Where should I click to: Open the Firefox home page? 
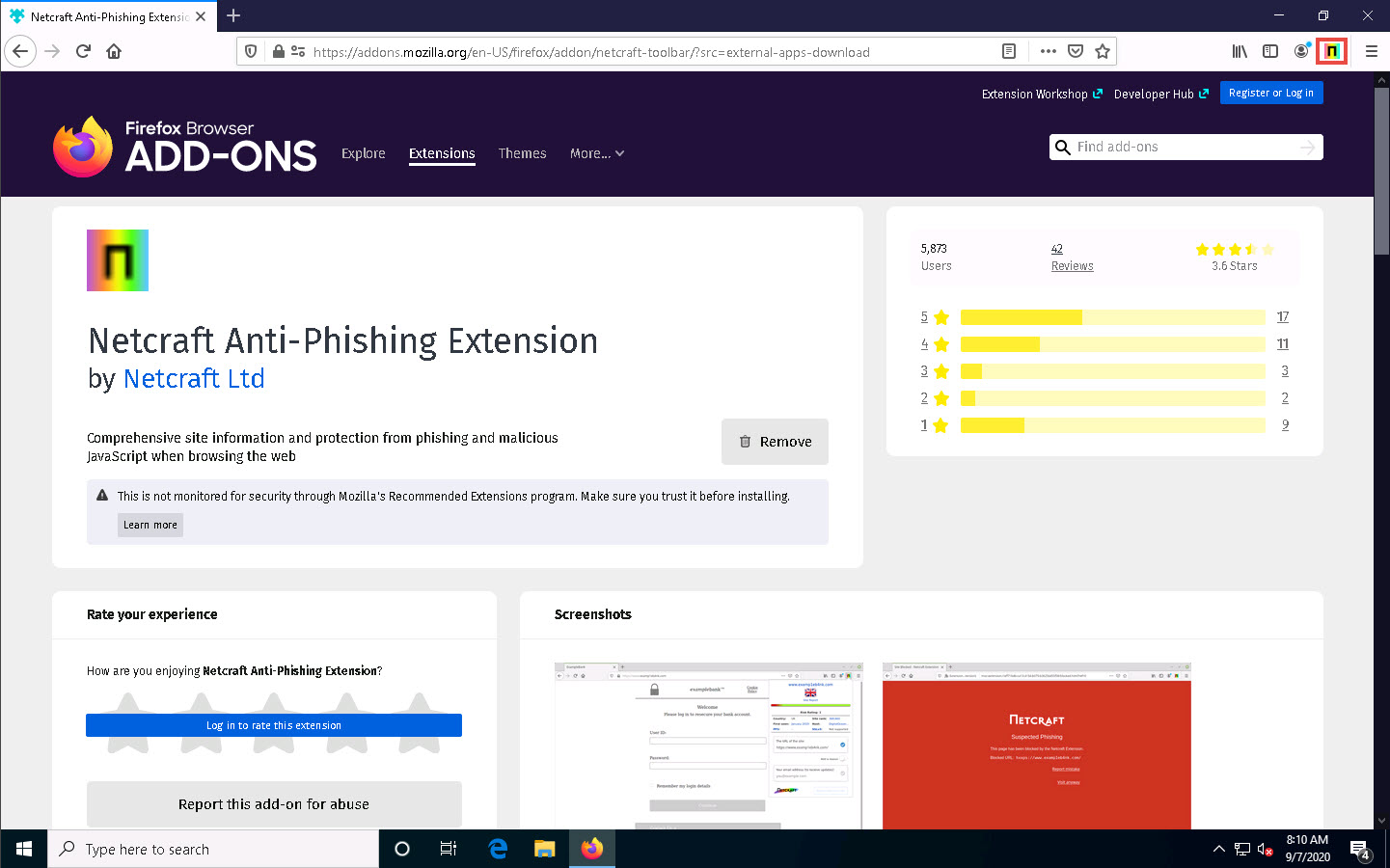coord(114,51)
